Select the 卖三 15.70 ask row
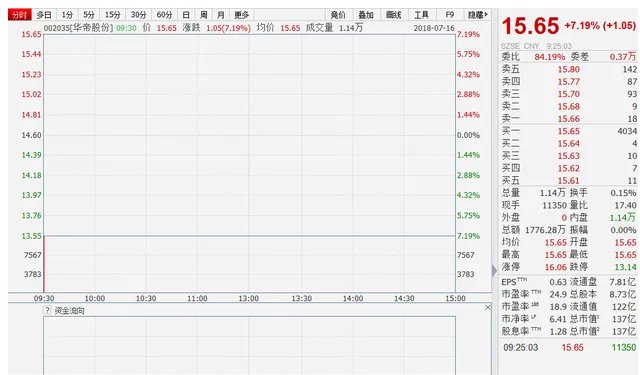Screen dimensions: 640x375 pos(569,94)
